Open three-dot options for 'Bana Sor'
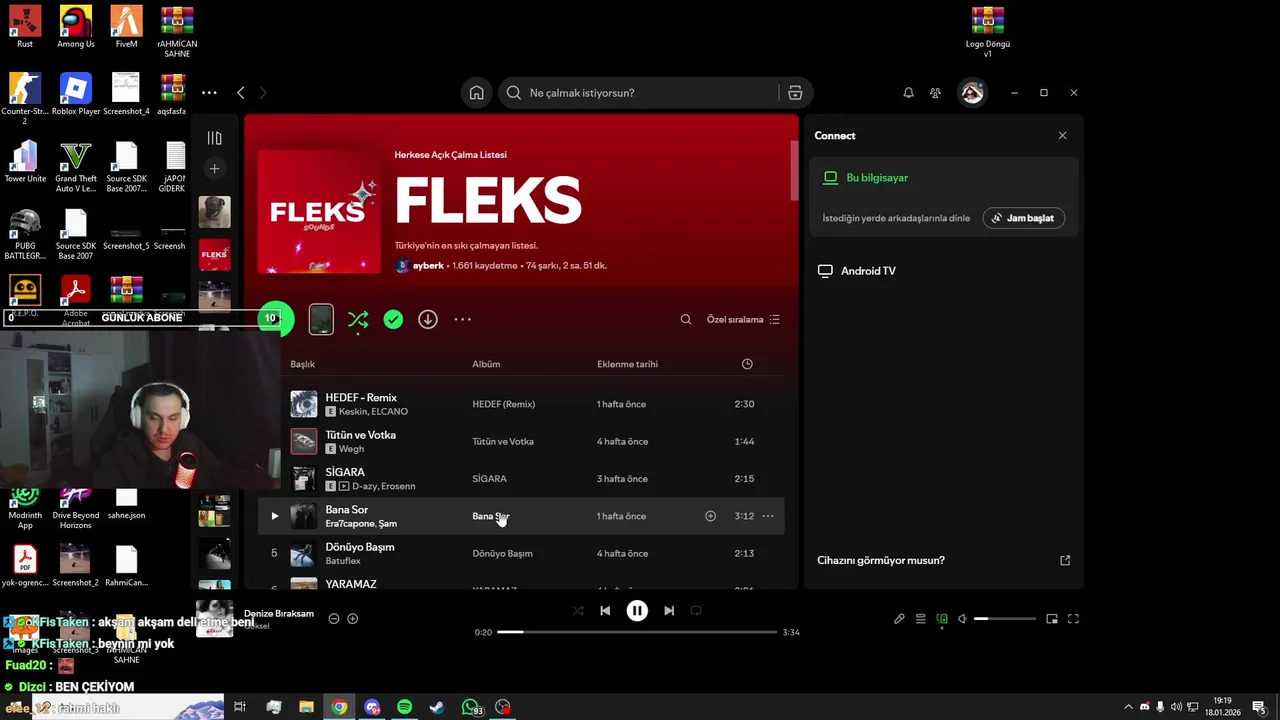The width and height of the screenshot is (1280, 720). [x=768, y=516]
